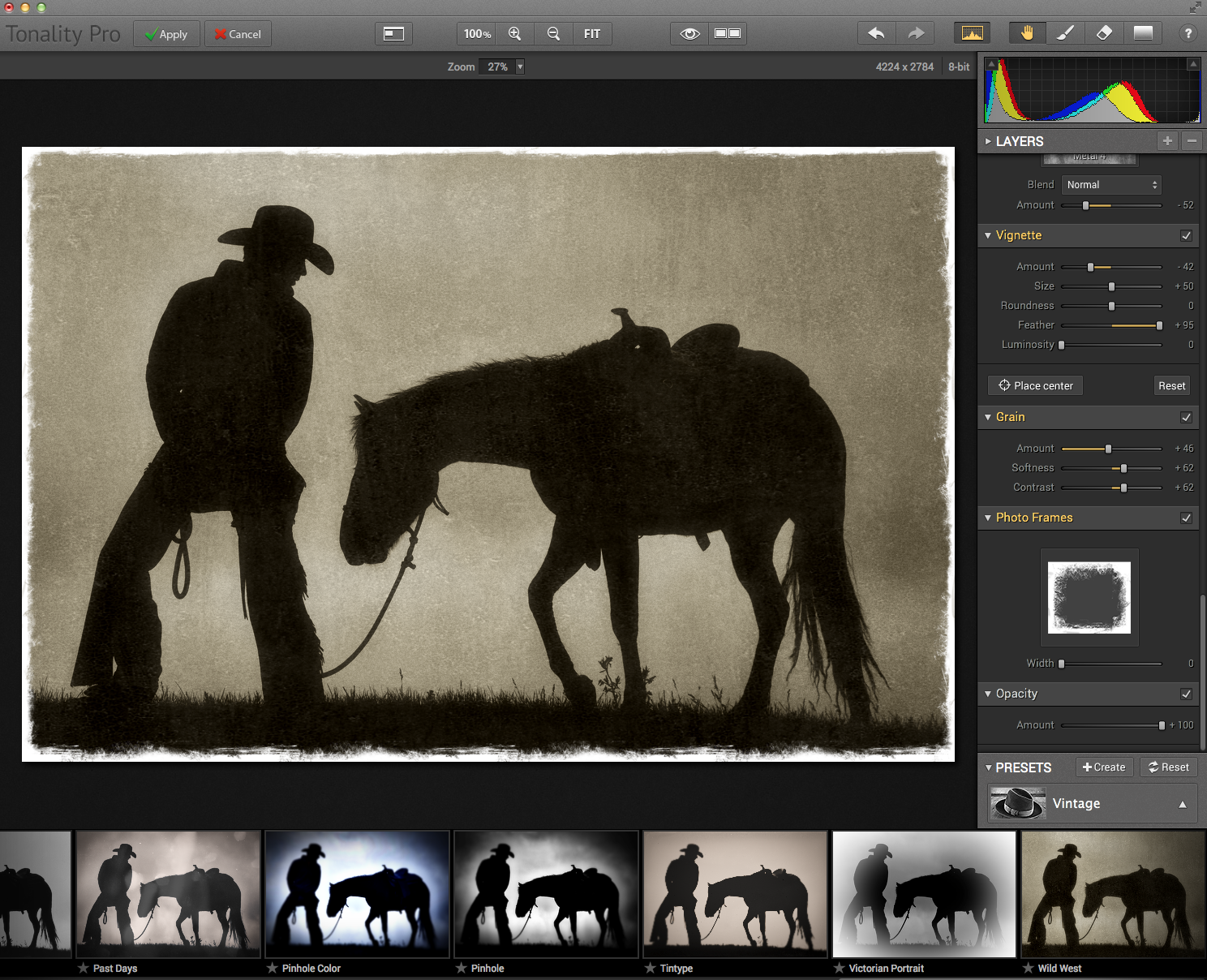The height and width of the screenshot is (980, 1207).
Task: Uncheck the Opacity section checkbox
Action: (1186, 694)
